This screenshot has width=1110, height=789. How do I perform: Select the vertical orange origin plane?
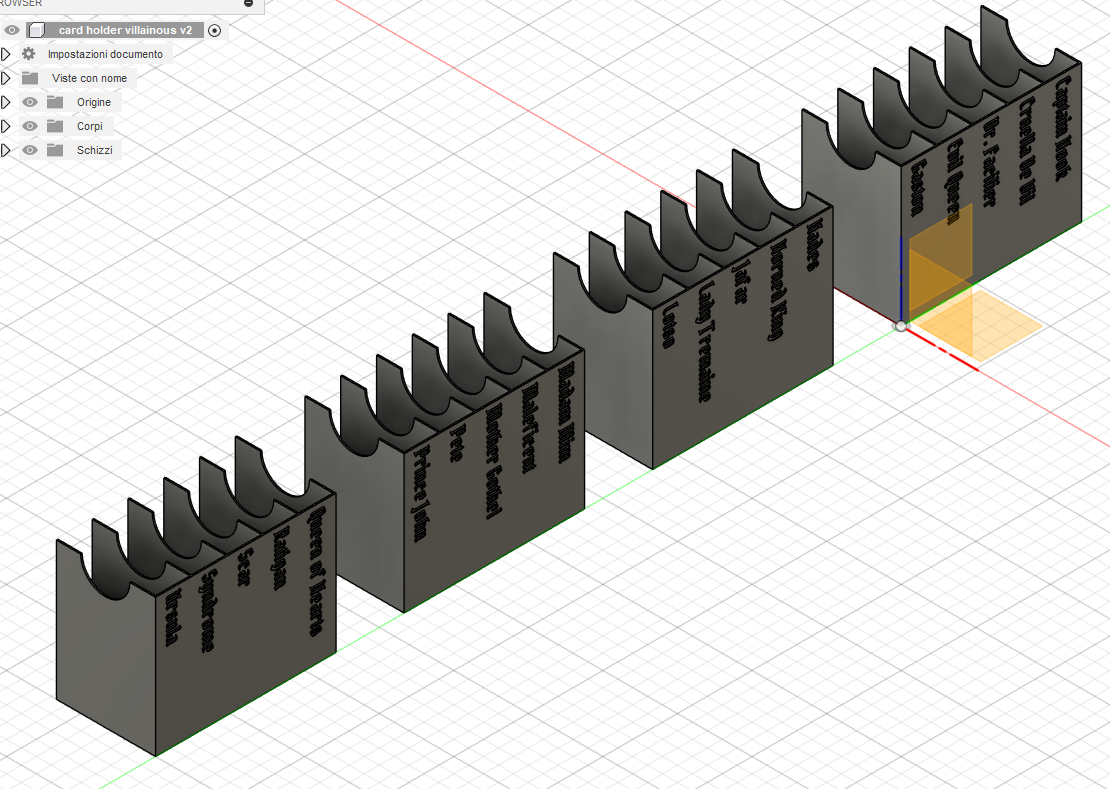(x=940, y=260)
